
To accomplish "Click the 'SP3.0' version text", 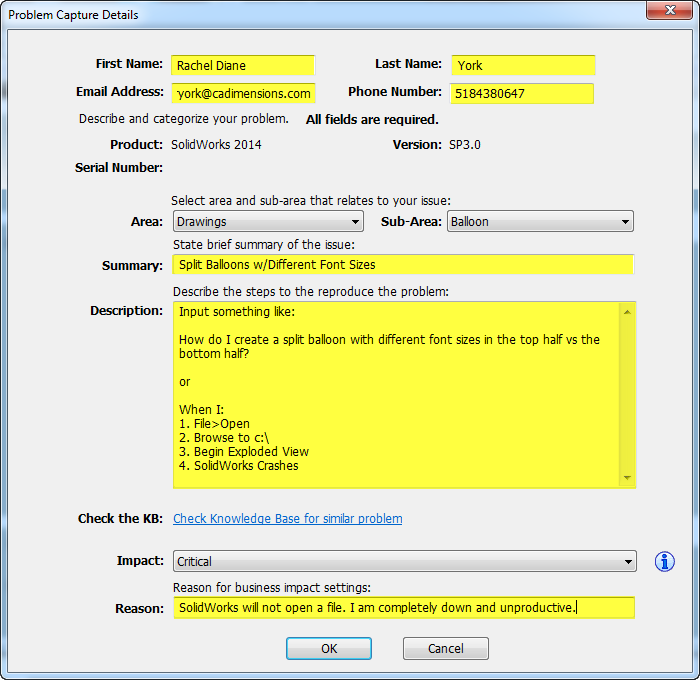I will (465, 145).
